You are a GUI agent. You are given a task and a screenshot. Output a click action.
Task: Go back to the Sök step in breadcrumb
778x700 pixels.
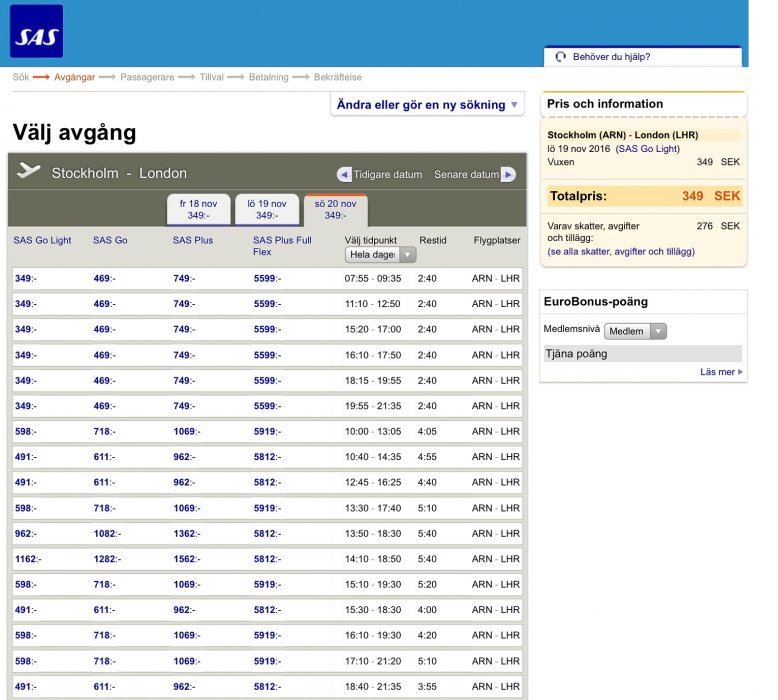[x=20, y=77]
